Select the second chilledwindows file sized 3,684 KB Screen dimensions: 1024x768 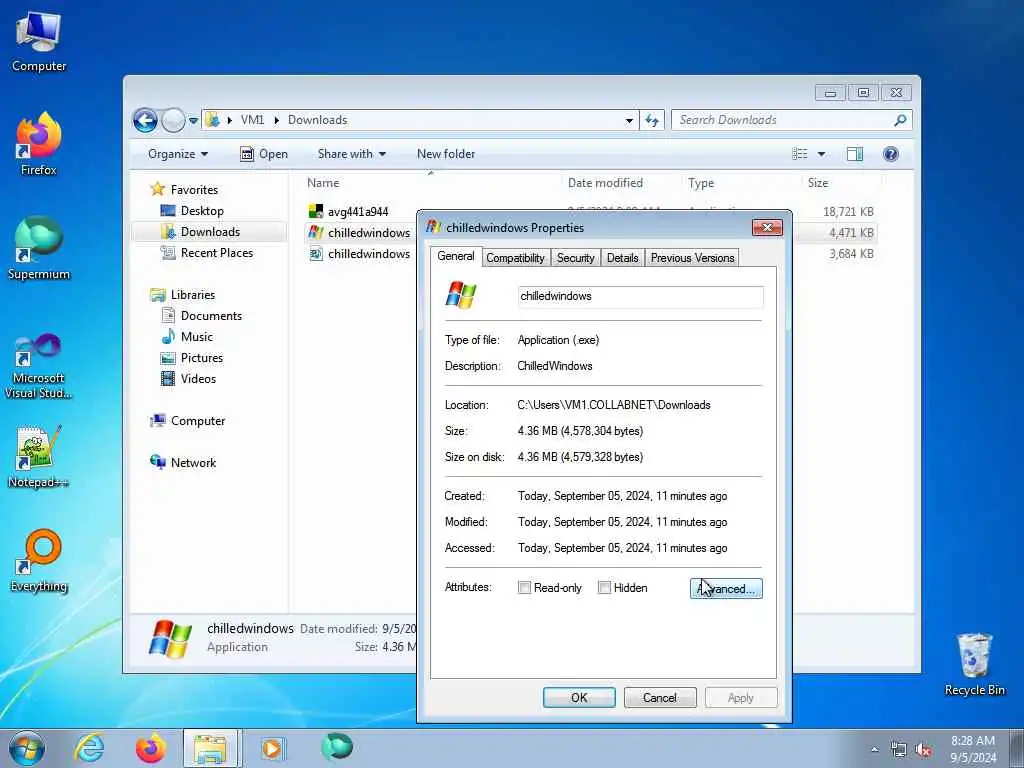[x=360, y=253]
